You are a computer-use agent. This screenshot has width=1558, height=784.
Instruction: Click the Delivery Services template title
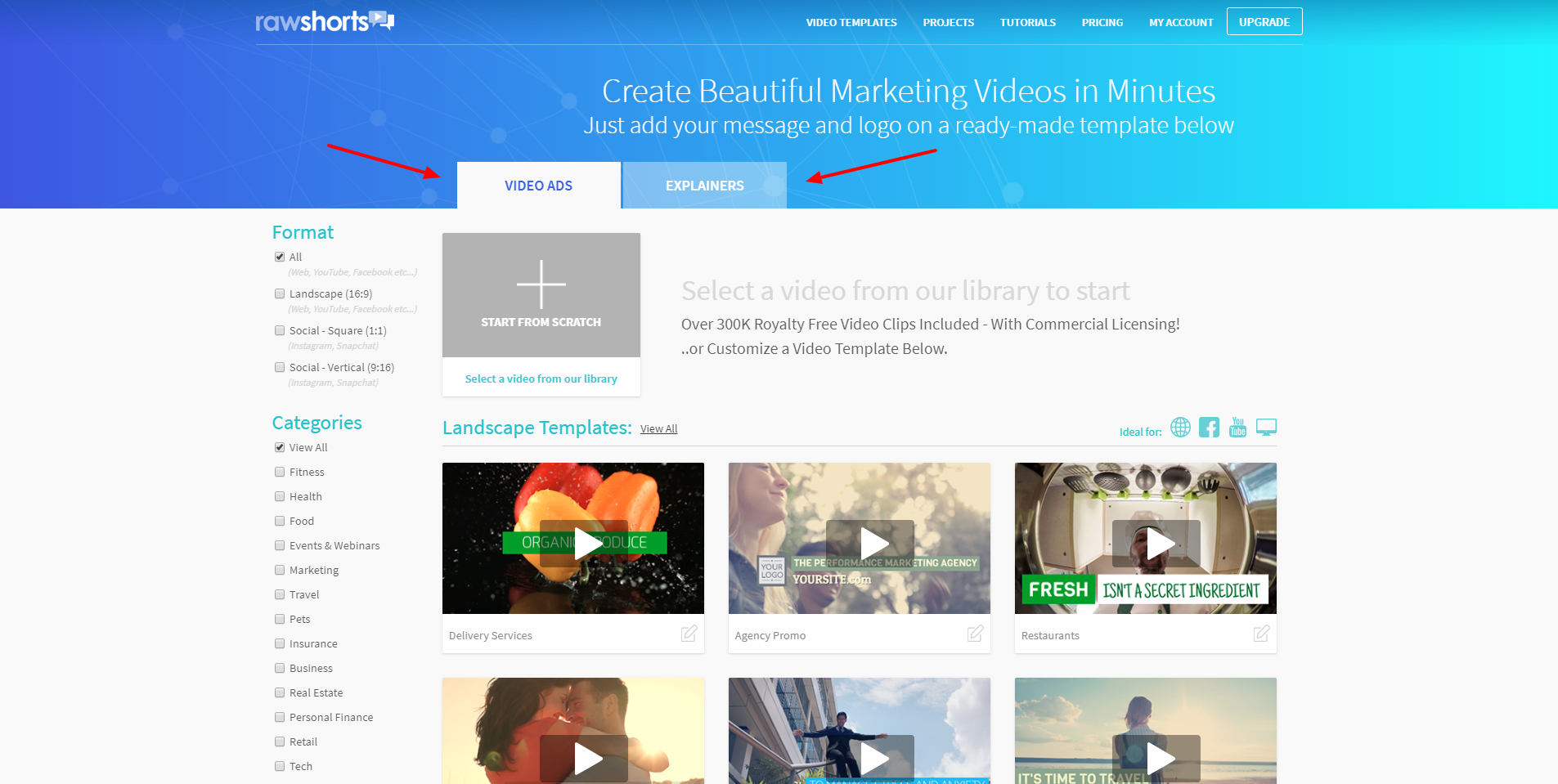[491, 635]
